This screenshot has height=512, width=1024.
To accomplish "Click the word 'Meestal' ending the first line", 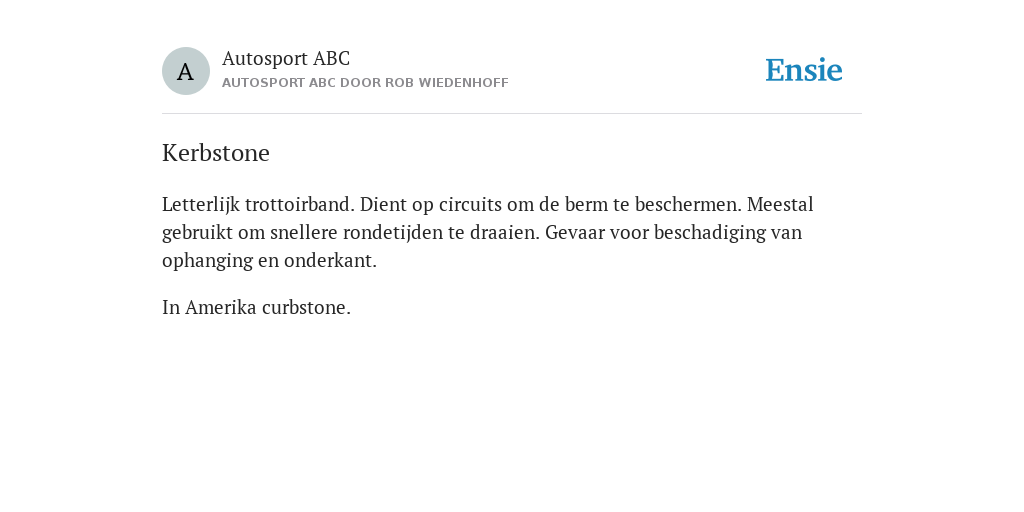I will 780,204.
